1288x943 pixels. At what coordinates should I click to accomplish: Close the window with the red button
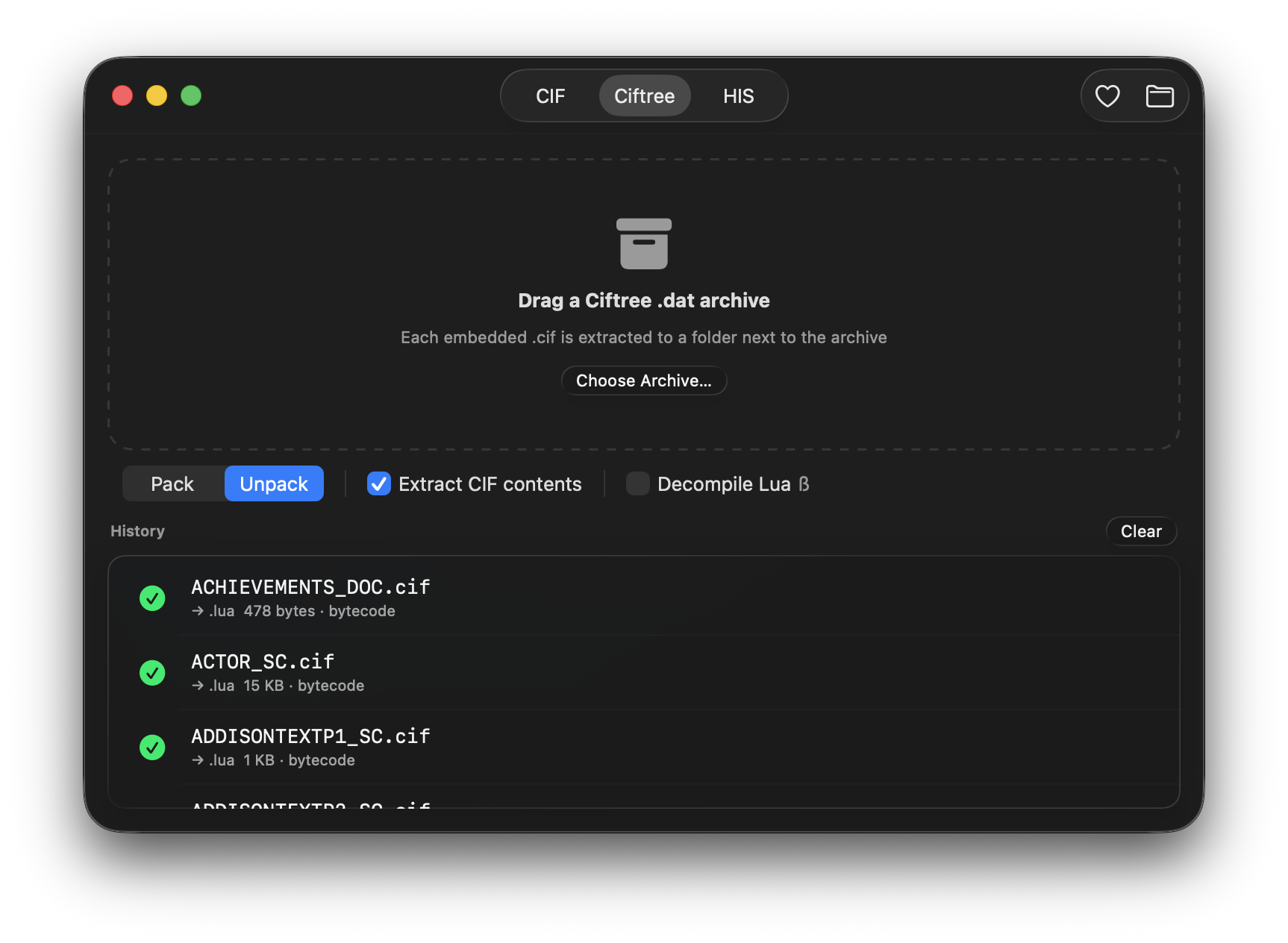[x=122, y=95]
